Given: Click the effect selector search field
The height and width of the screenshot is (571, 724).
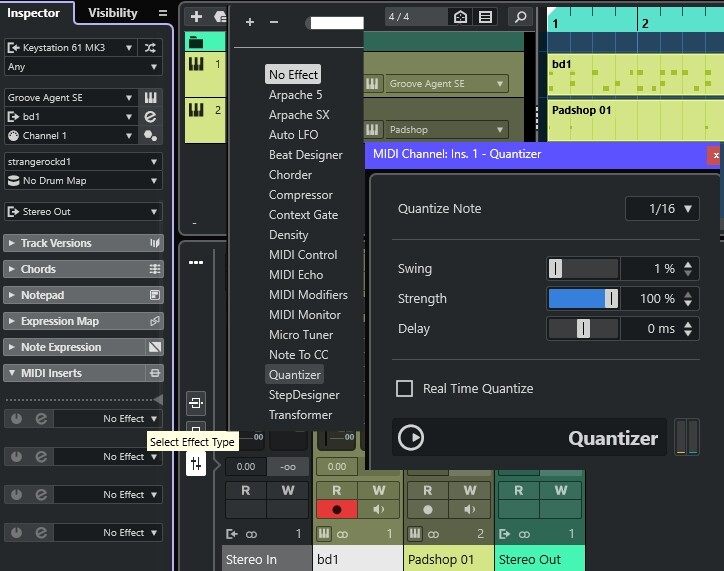Looking at the screenshot, I should coord(335,22).
